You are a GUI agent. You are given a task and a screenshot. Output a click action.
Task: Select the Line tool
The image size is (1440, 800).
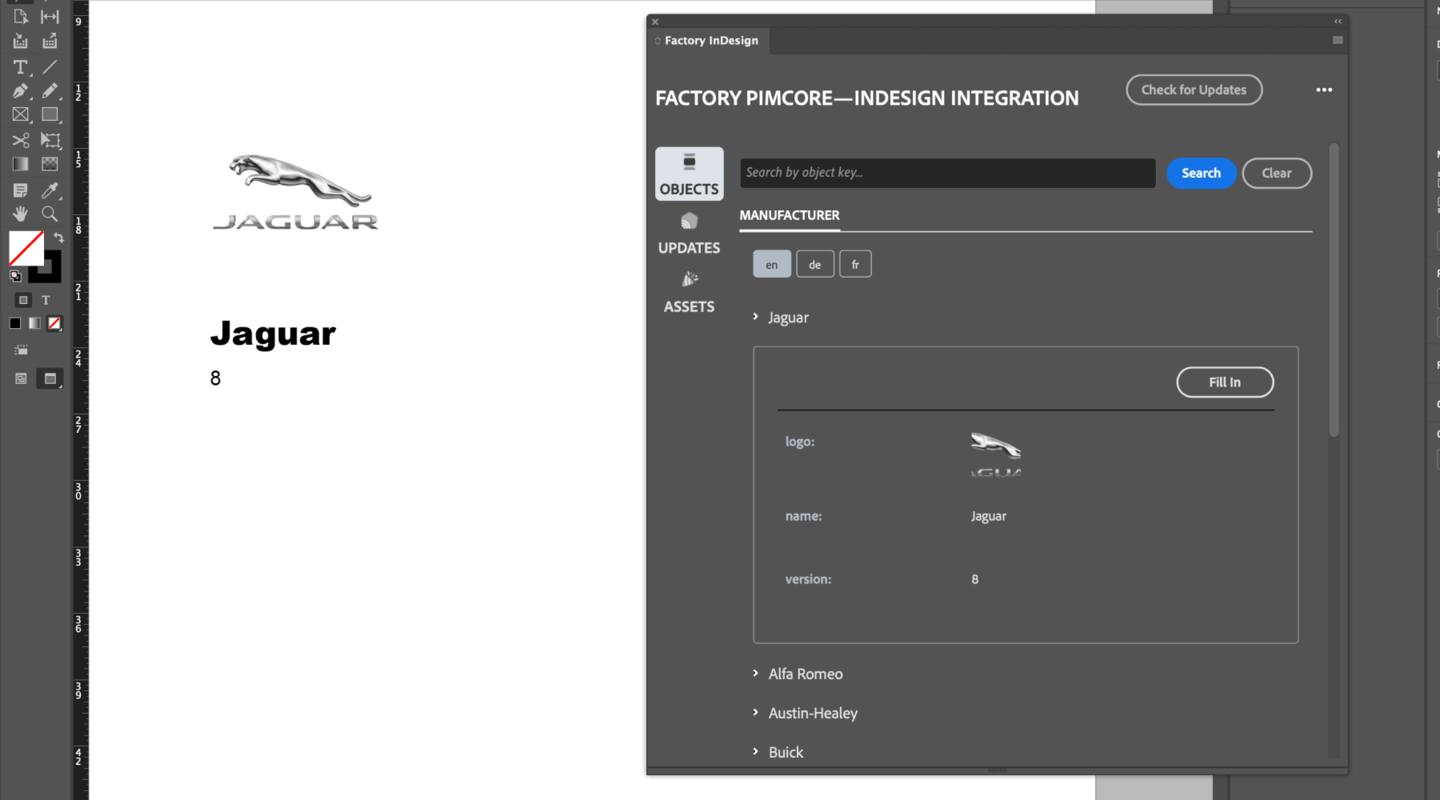[50, 67]
